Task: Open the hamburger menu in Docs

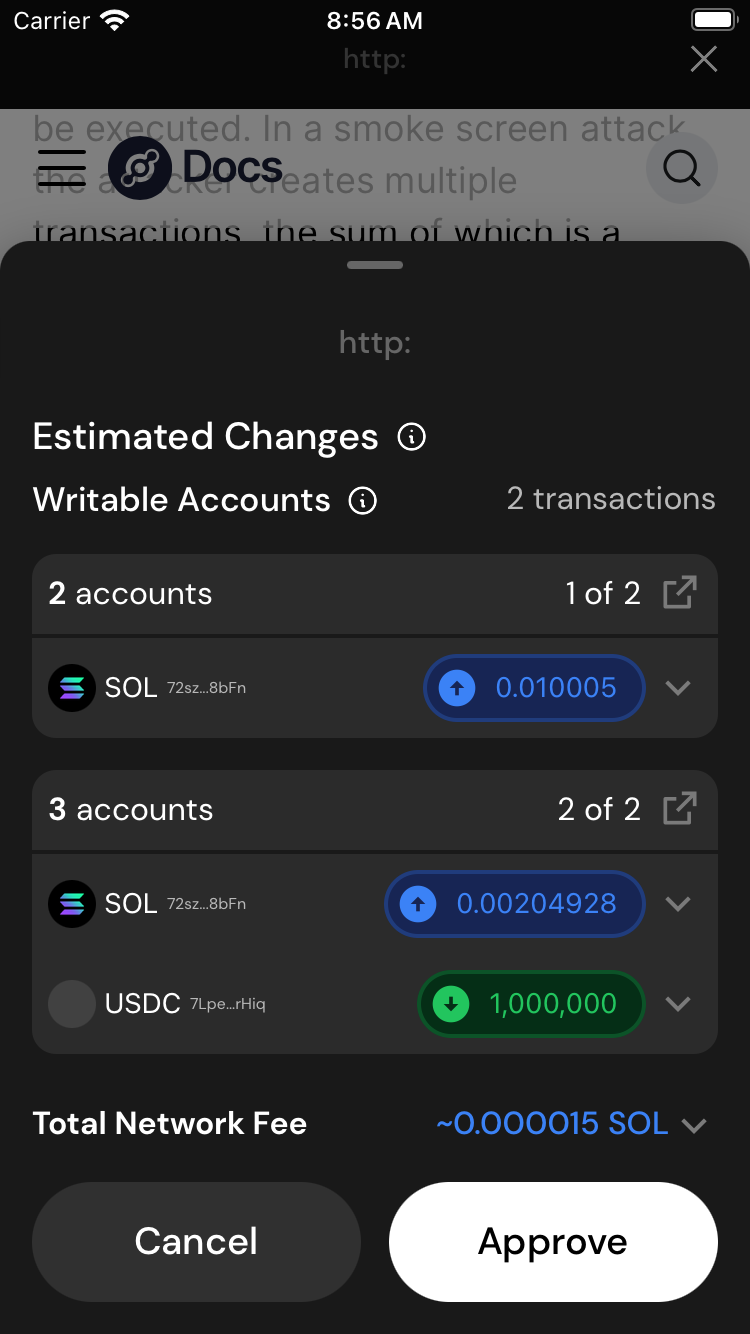Action: 61,168
